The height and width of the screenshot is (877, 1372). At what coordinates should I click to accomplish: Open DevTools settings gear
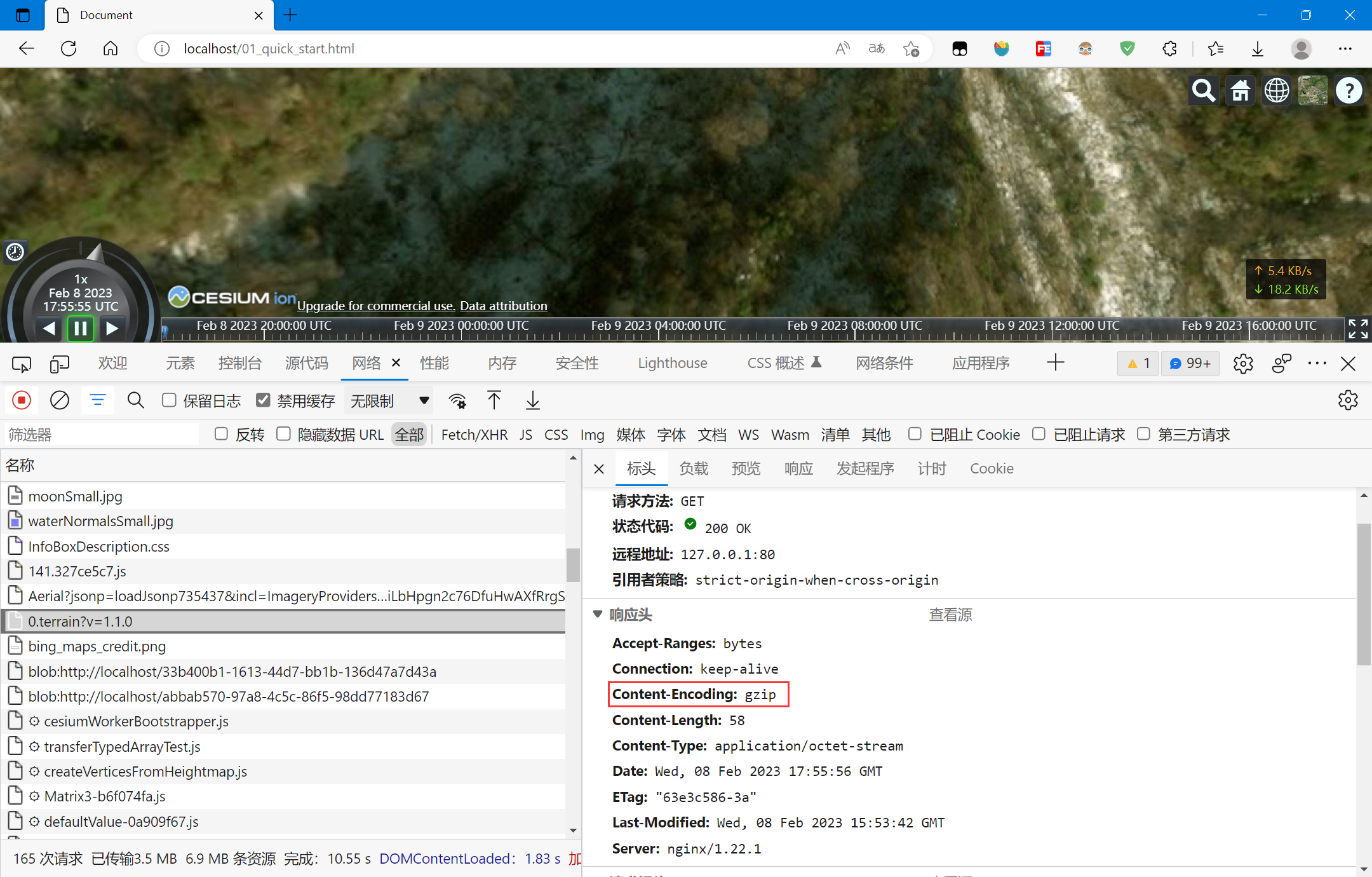(1243, 364)
